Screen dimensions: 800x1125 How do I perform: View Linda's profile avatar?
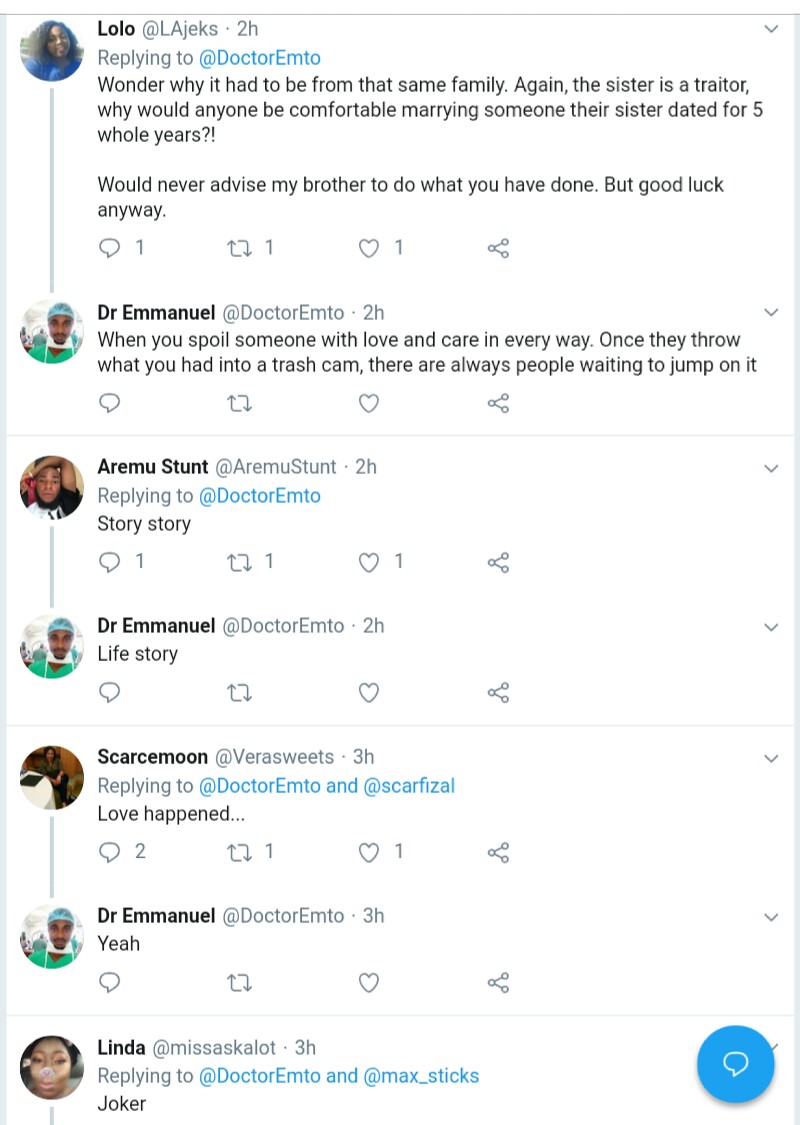52,1068
